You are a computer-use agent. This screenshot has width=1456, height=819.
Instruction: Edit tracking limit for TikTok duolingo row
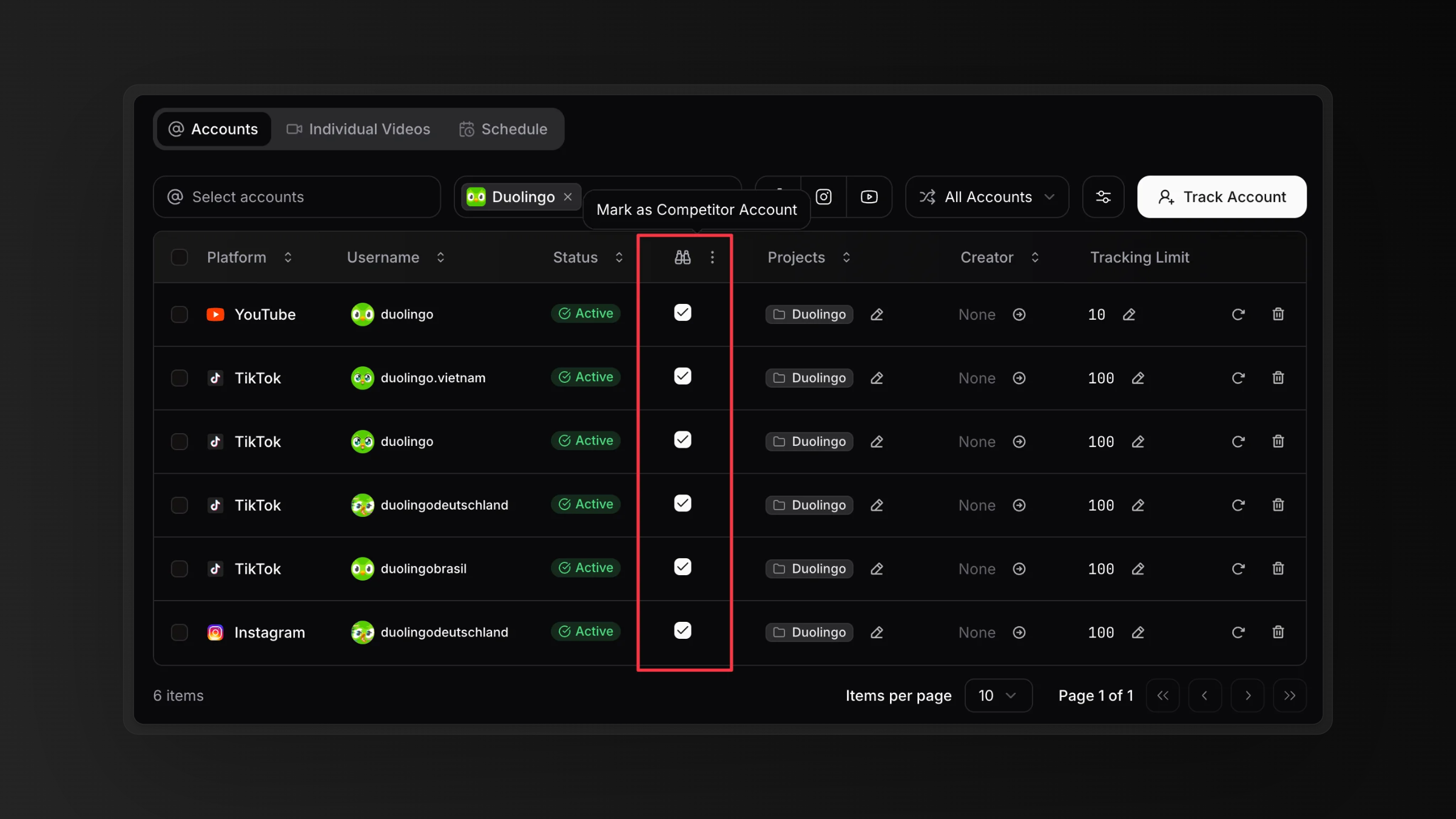tap(1137, 442)
